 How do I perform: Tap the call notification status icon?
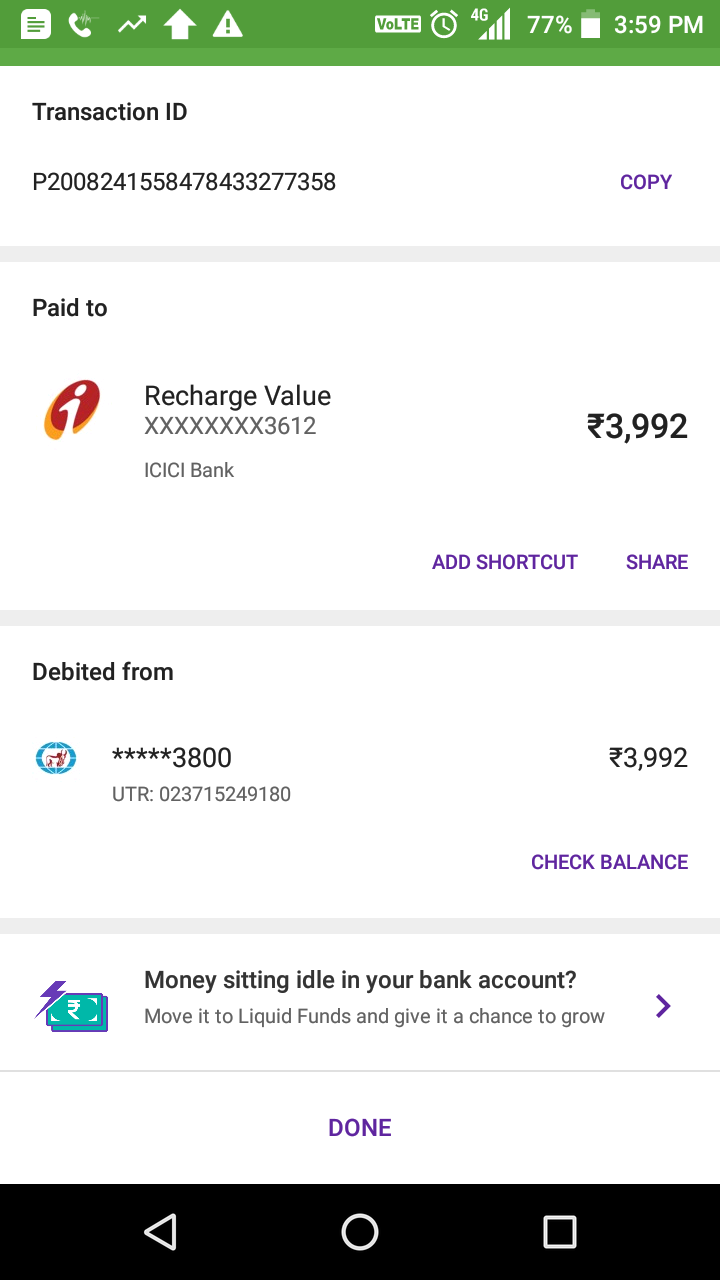[x=83, y=25]
